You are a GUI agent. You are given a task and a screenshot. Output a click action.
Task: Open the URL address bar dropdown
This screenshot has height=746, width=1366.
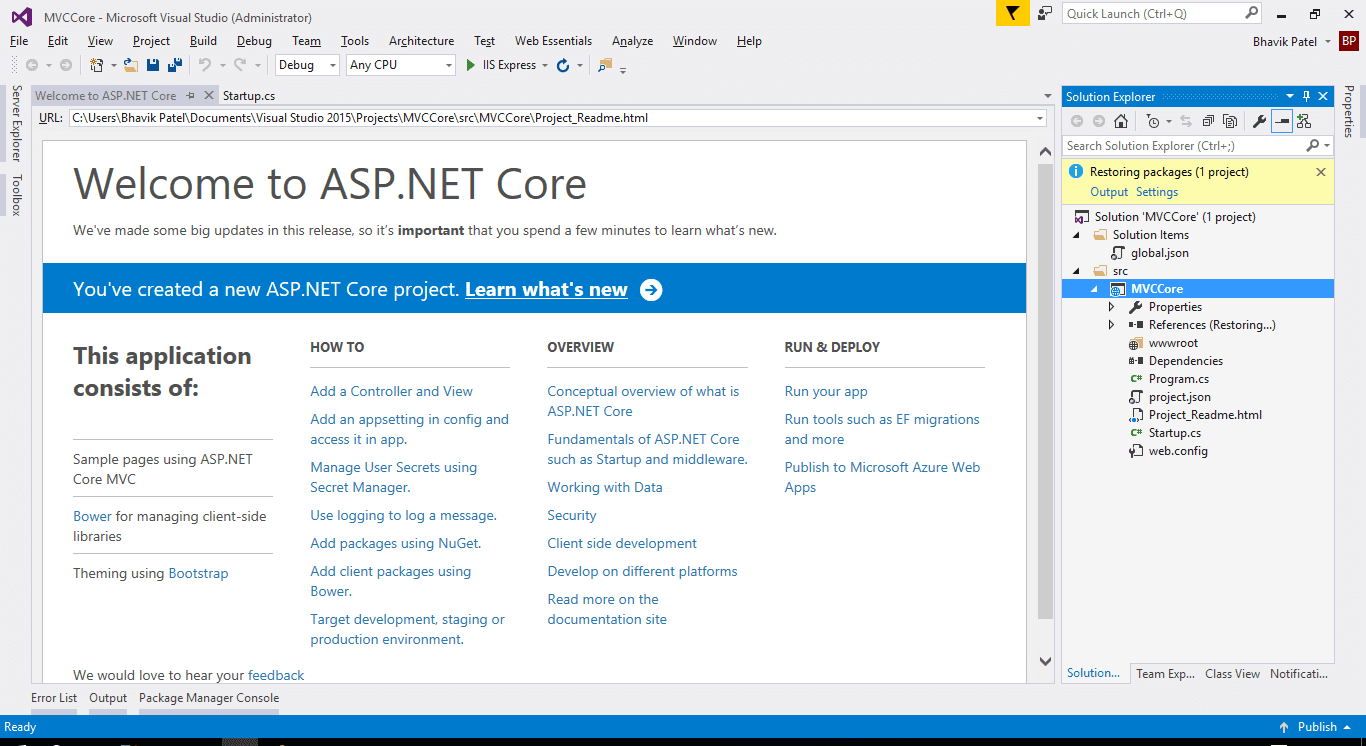coord(1042,118)
